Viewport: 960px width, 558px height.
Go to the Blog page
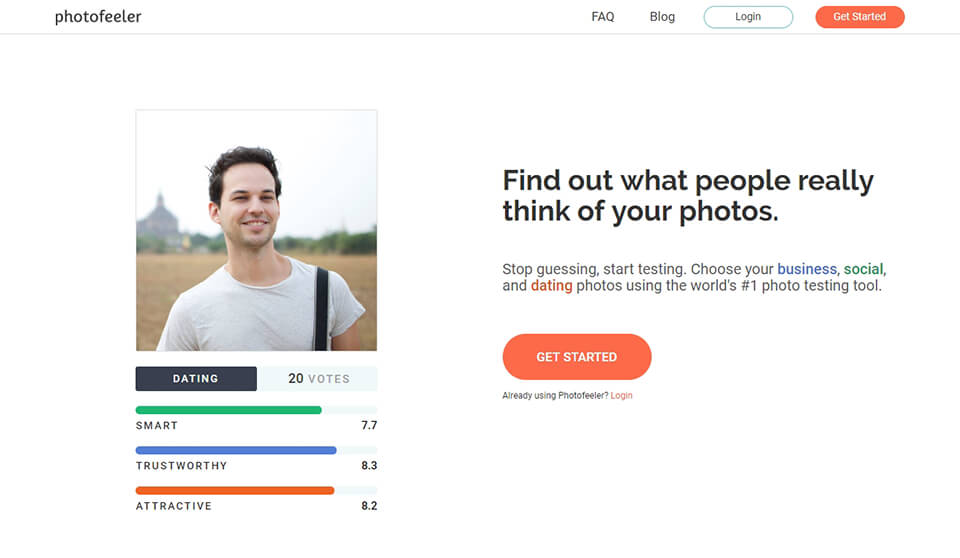662,17
